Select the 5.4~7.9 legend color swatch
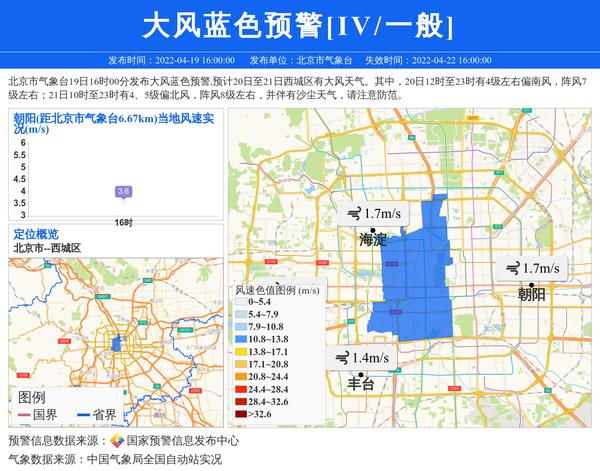Viewport: 600px width, 471px height. 241,314
